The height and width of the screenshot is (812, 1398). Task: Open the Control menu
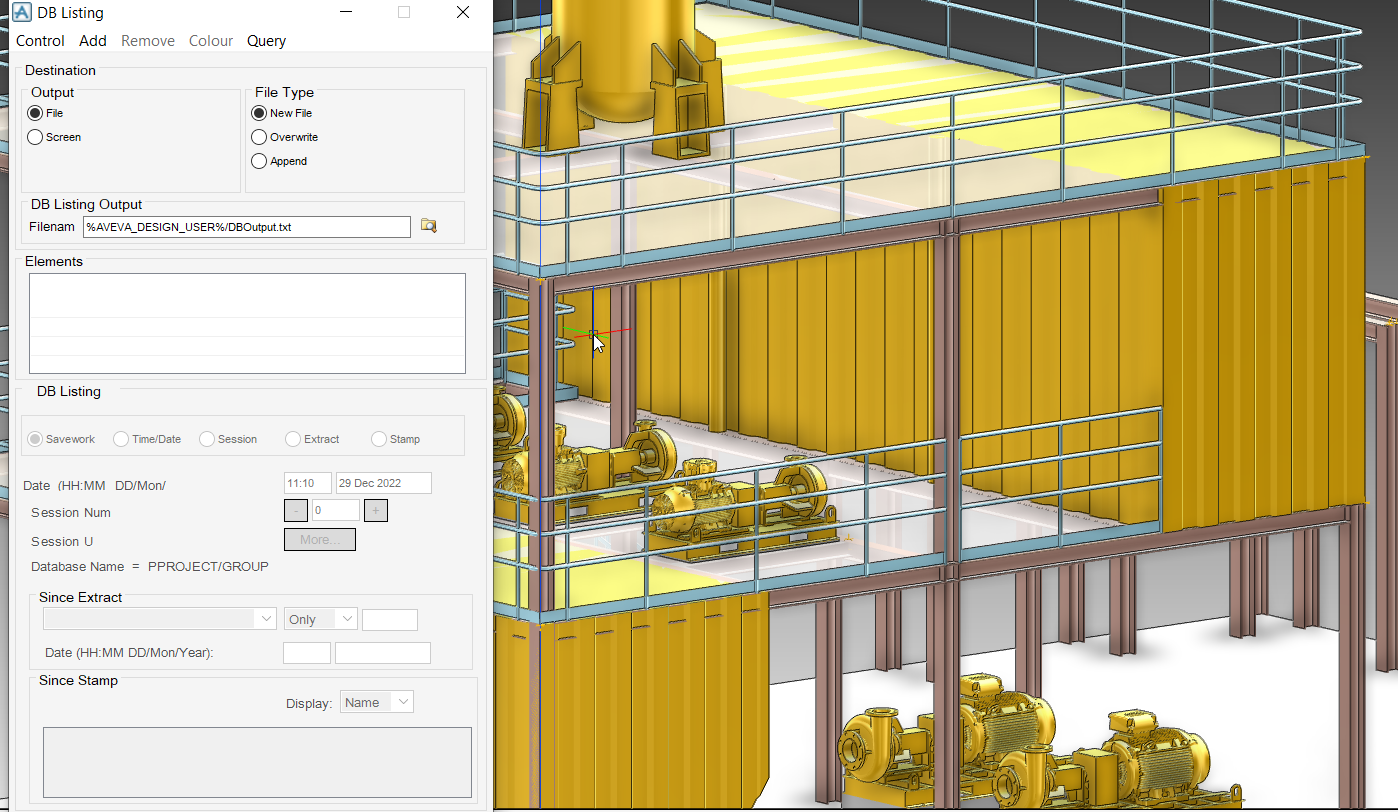(x=40, y=41)
